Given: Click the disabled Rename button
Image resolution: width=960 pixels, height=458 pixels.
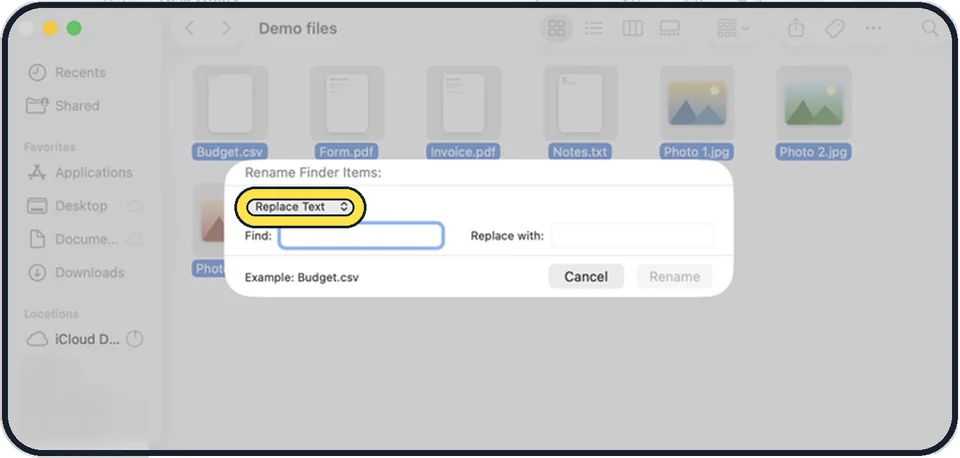Looking at the screenshot, I should (674, 277).
